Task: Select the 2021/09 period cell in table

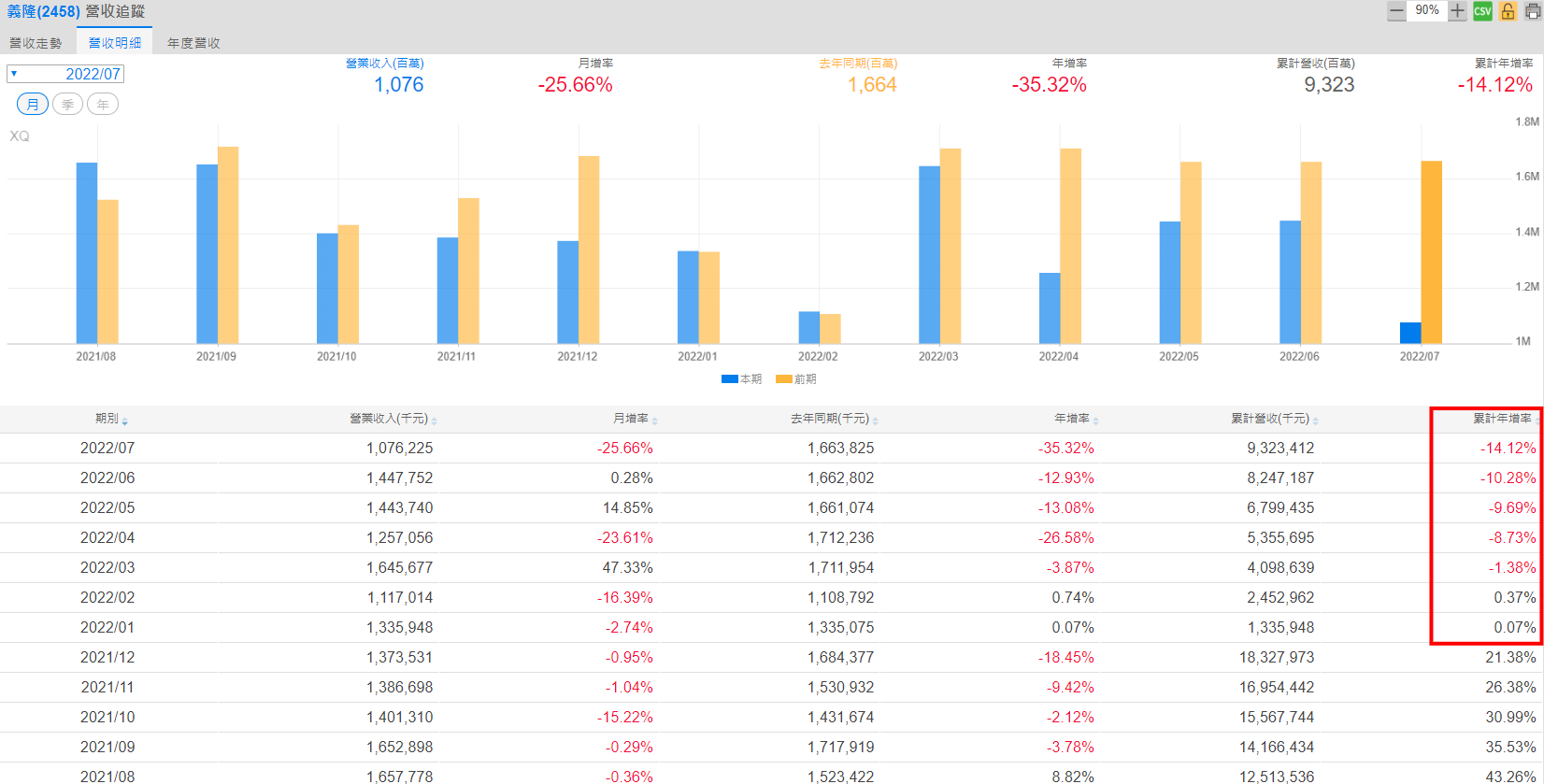Action: pos(107,747)
